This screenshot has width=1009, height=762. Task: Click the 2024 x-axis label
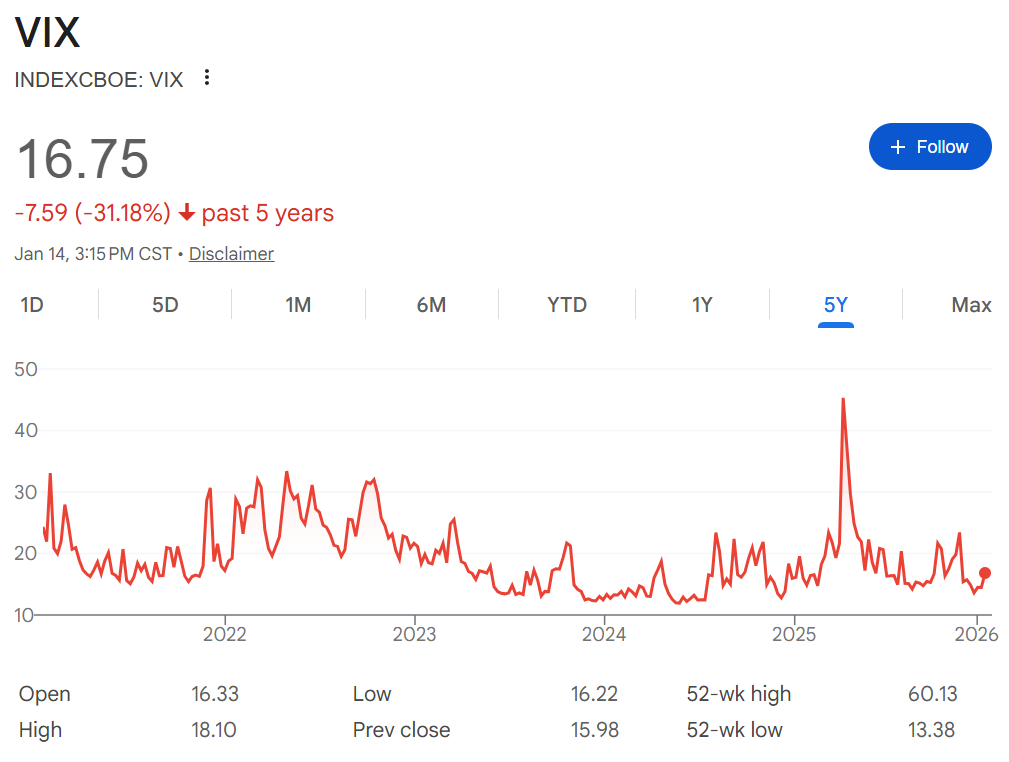(x=604, y=634)
